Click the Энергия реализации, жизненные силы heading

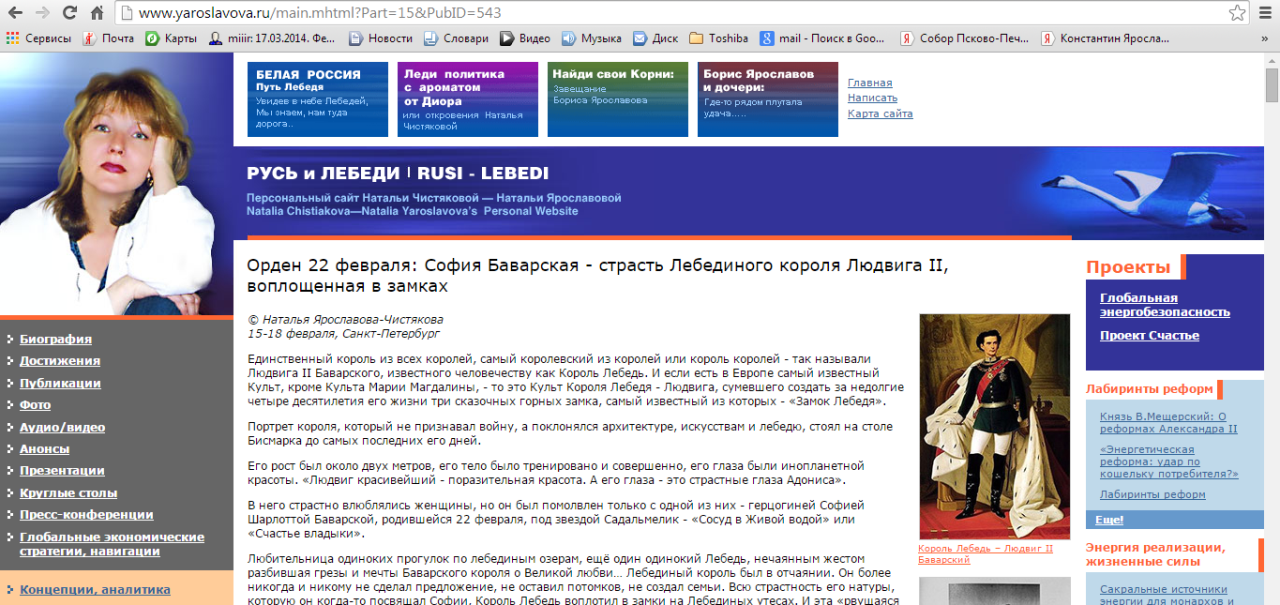click(1155, 554)
